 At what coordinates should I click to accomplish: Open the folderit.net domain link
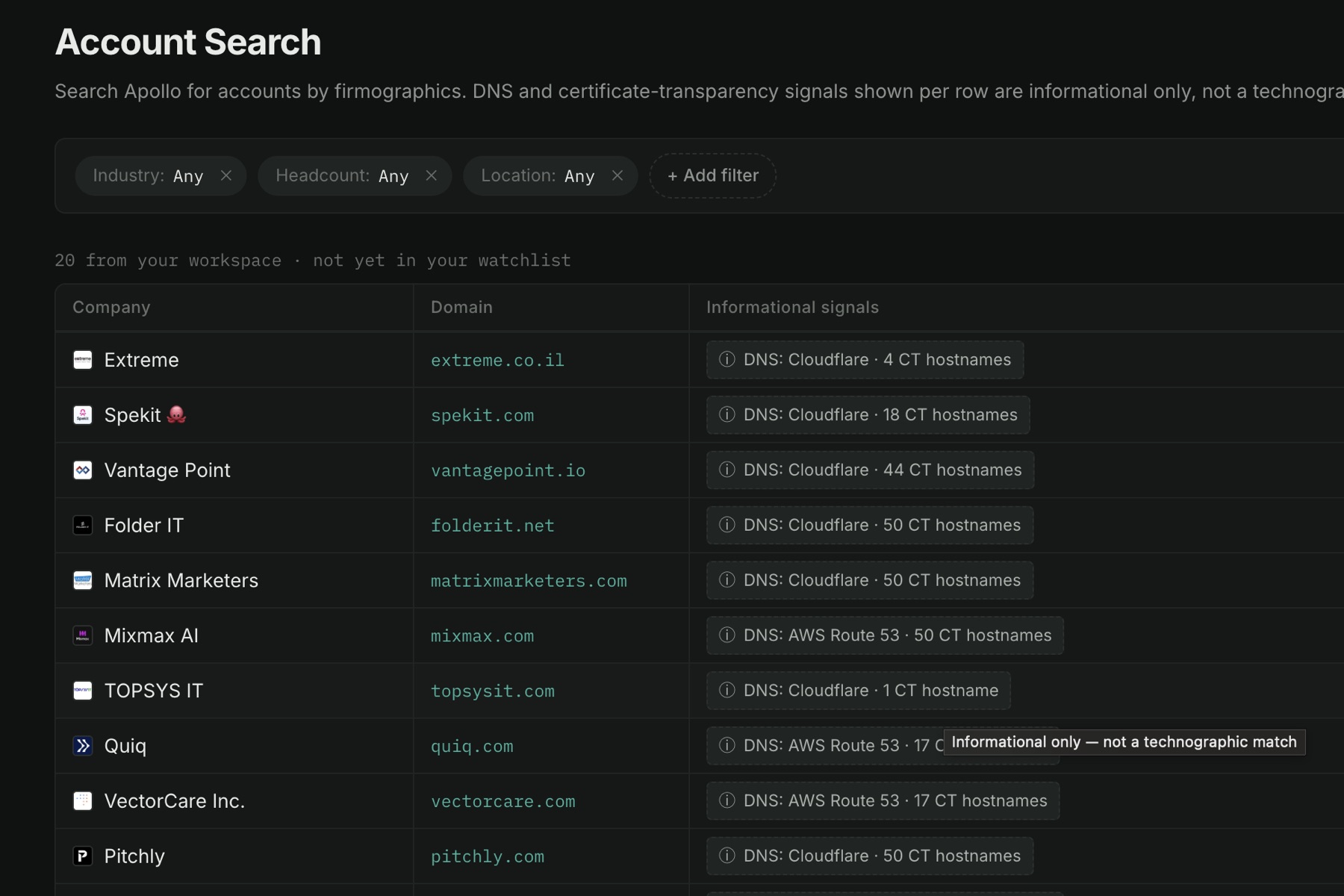(493, 526)
